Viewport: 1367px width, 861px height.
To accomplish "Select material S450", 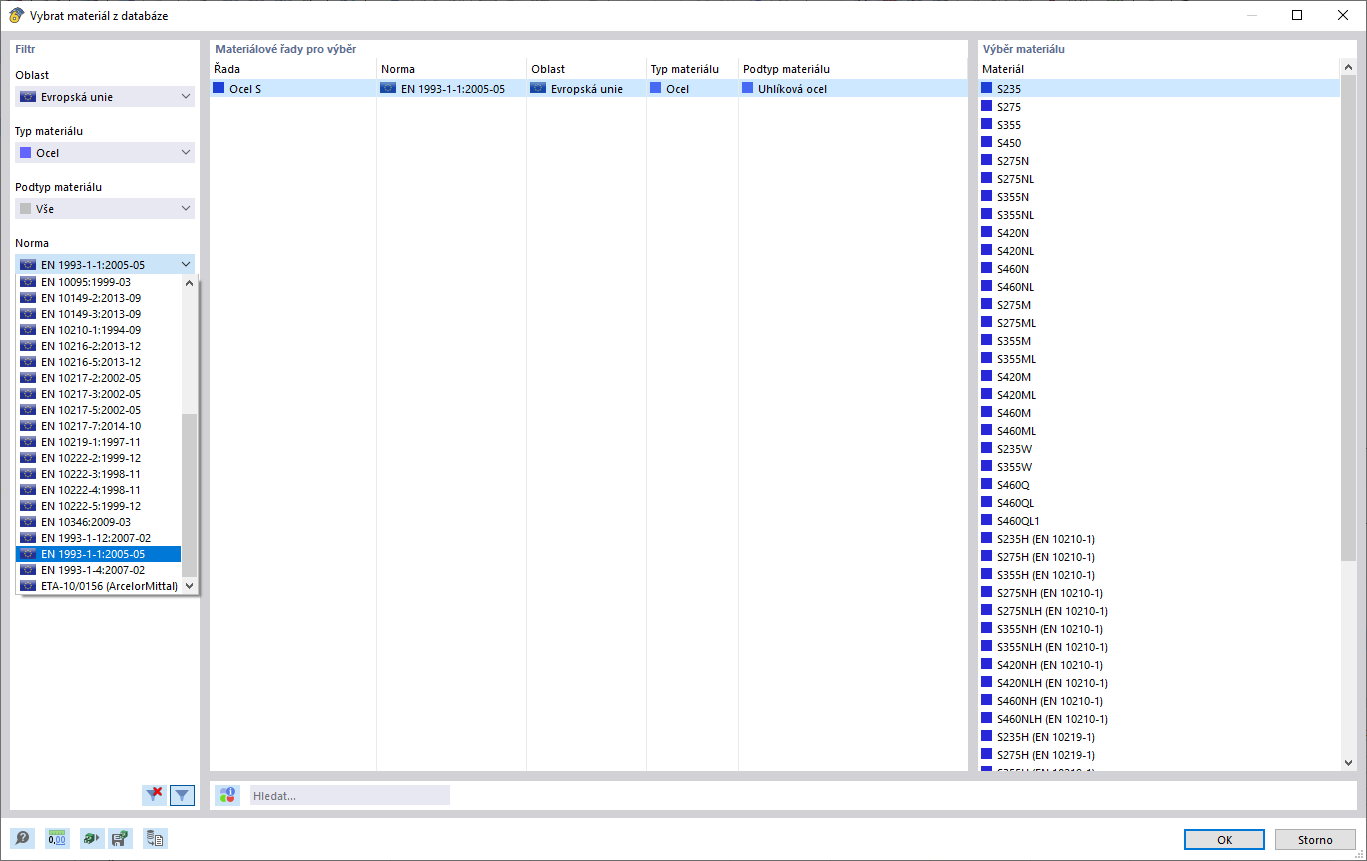I will coord(1159,143).
